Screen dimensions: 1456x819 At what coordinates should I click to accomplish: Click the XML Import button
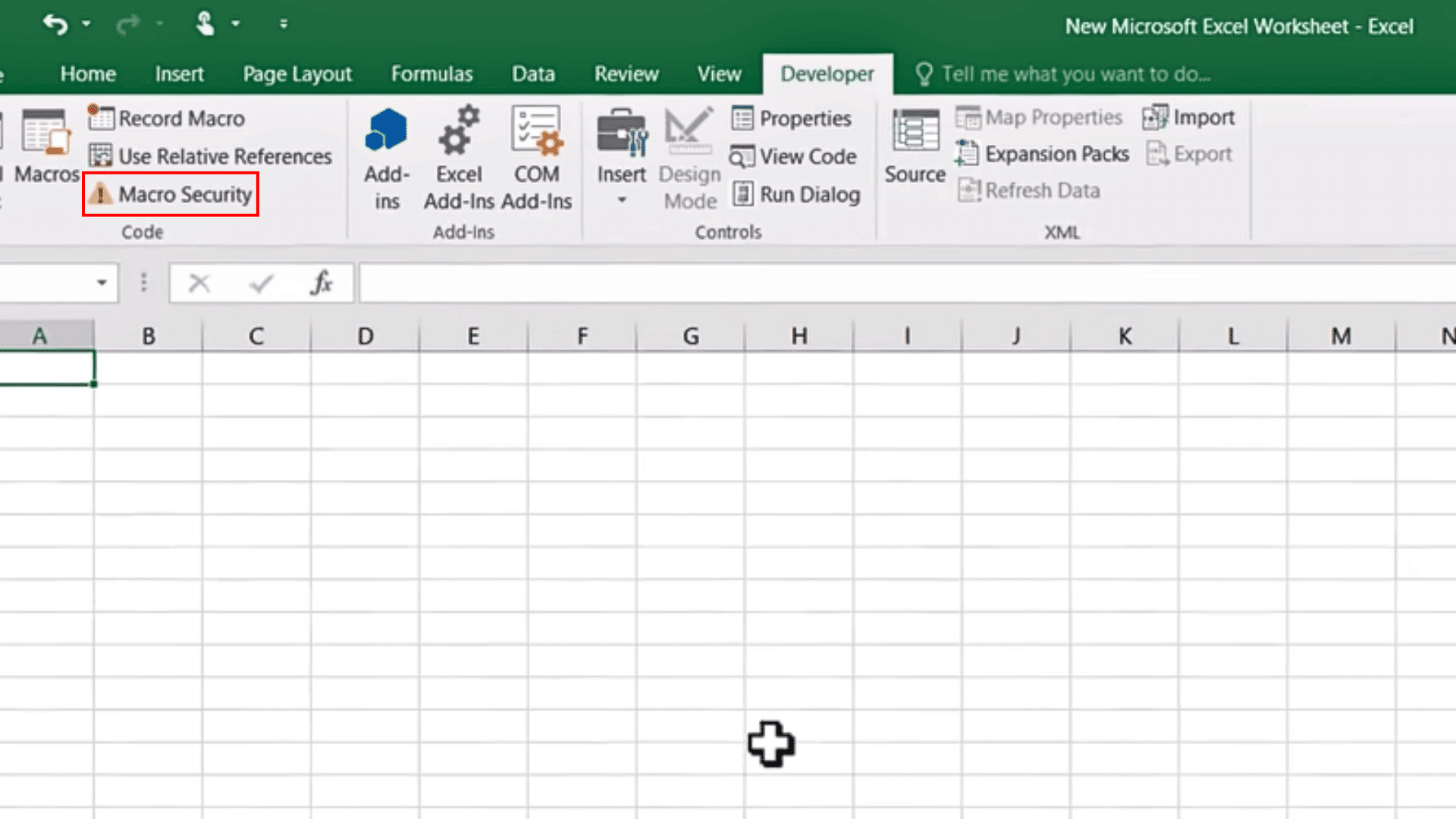[x=1188, y=118]
